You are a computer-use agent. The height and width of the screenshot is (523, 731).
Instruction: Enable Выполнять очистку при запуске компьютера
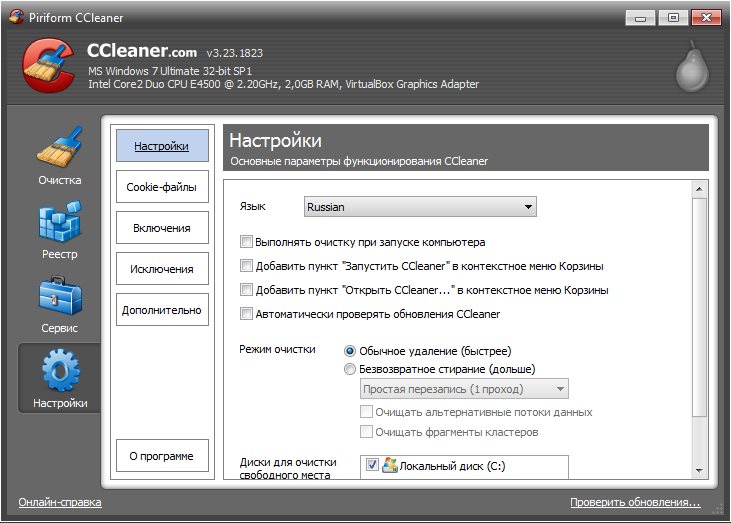pos(246,241)
